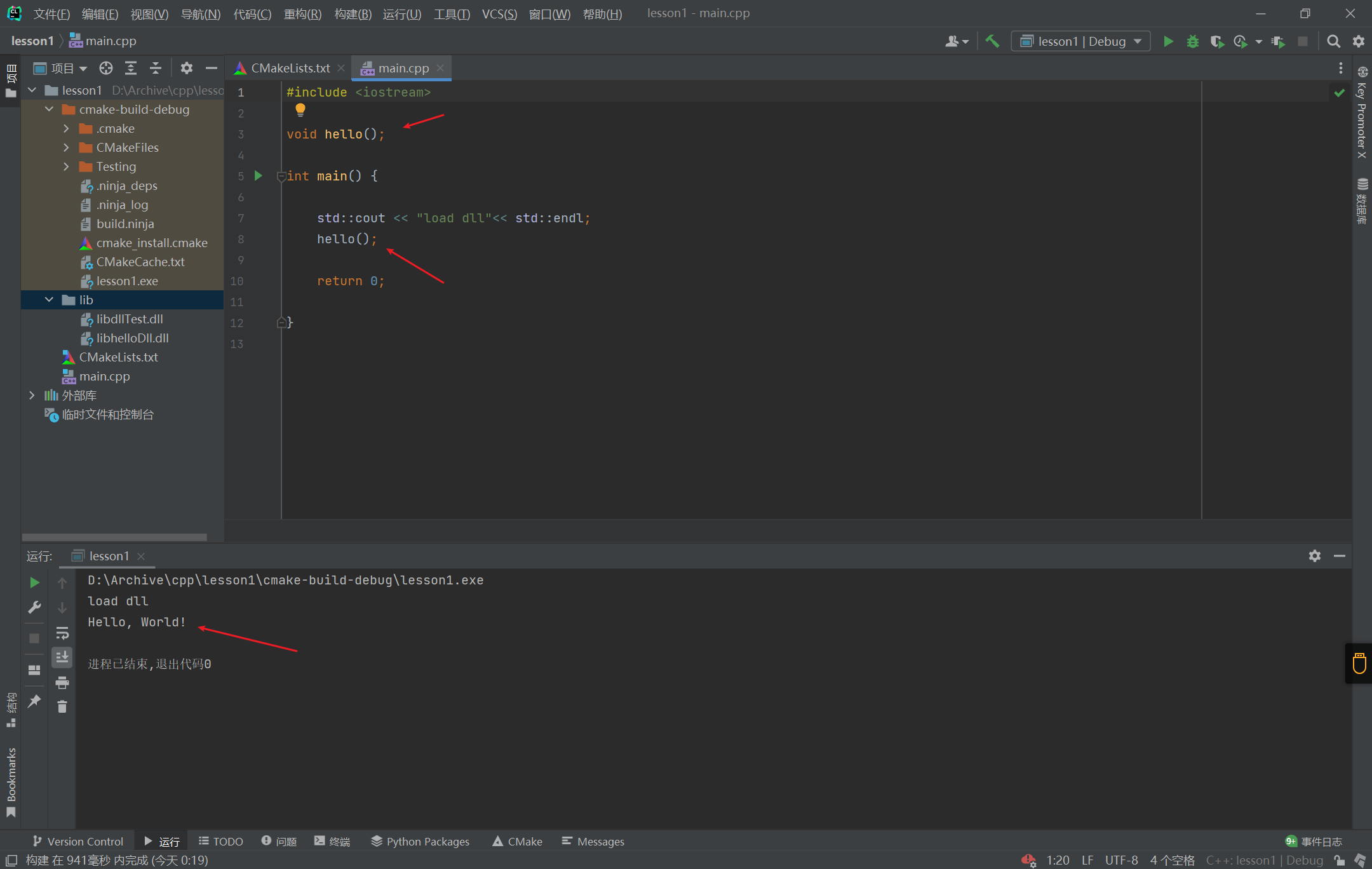Clear console with trash icon

point(62,706)
